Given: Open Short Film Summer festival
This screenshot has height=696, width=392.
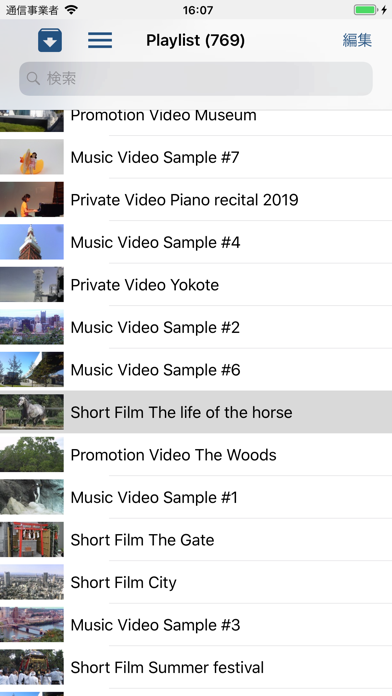Looking at the screenshot, I should (196, 668).
